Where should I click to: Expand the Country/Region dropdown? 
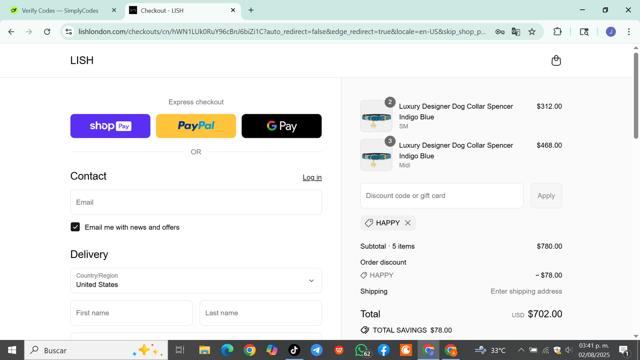(x=196, y=280)
